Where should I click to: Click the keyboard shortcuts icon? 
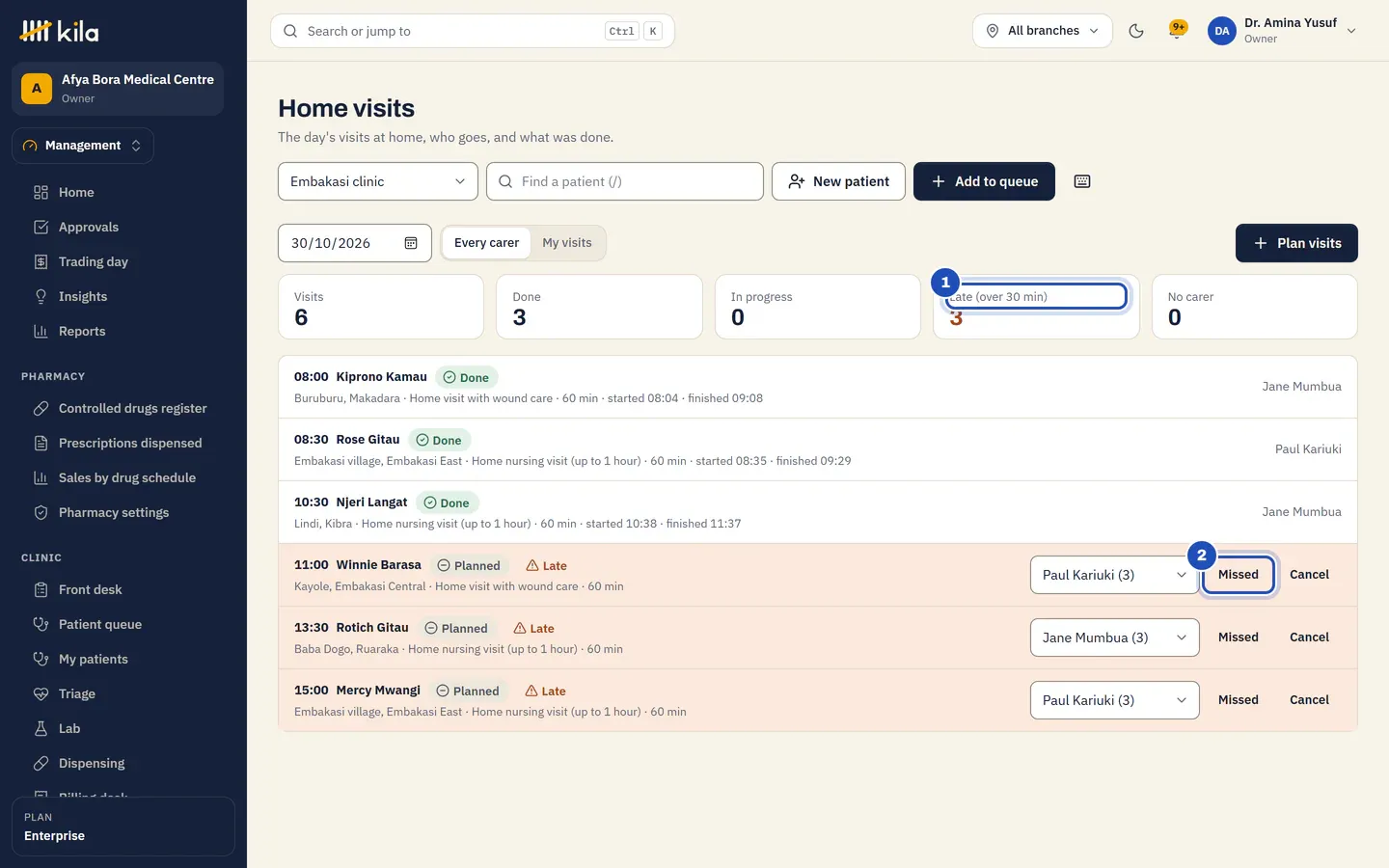point(1082,181)
